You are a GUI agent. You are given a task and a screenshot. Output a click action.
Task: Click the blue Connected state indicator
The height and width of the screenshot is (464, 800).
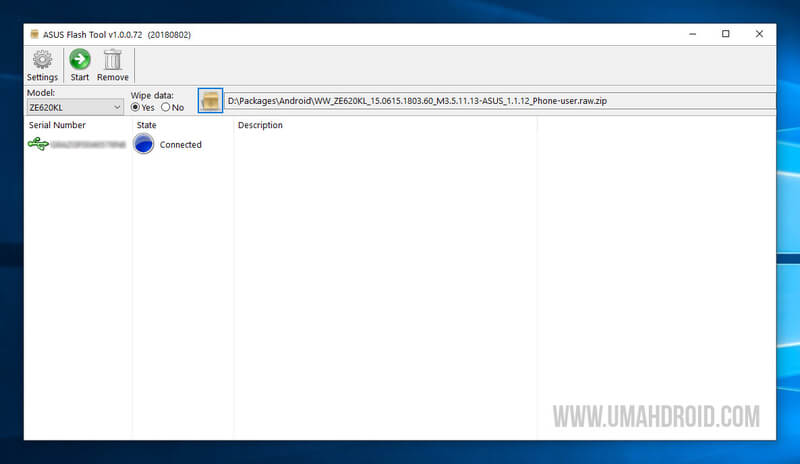coord(144,144)
